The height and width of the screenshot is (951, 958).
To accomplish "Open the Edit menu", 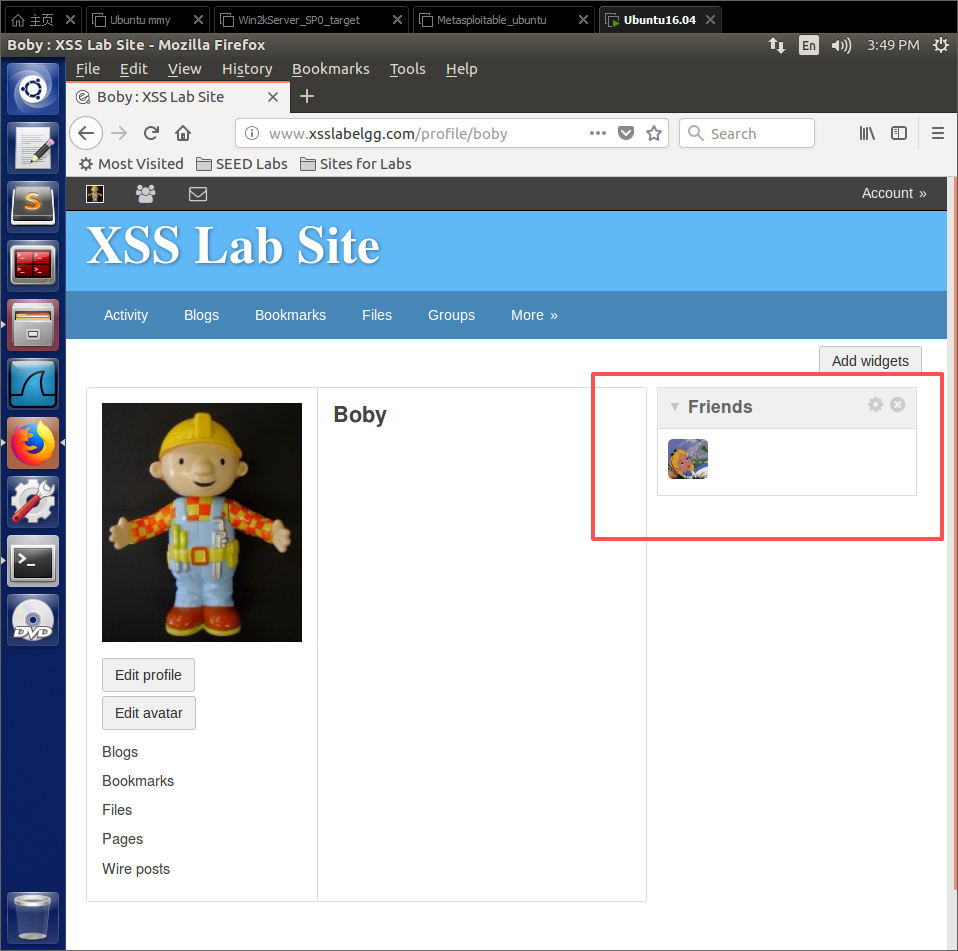I will [x=134, y=69].
